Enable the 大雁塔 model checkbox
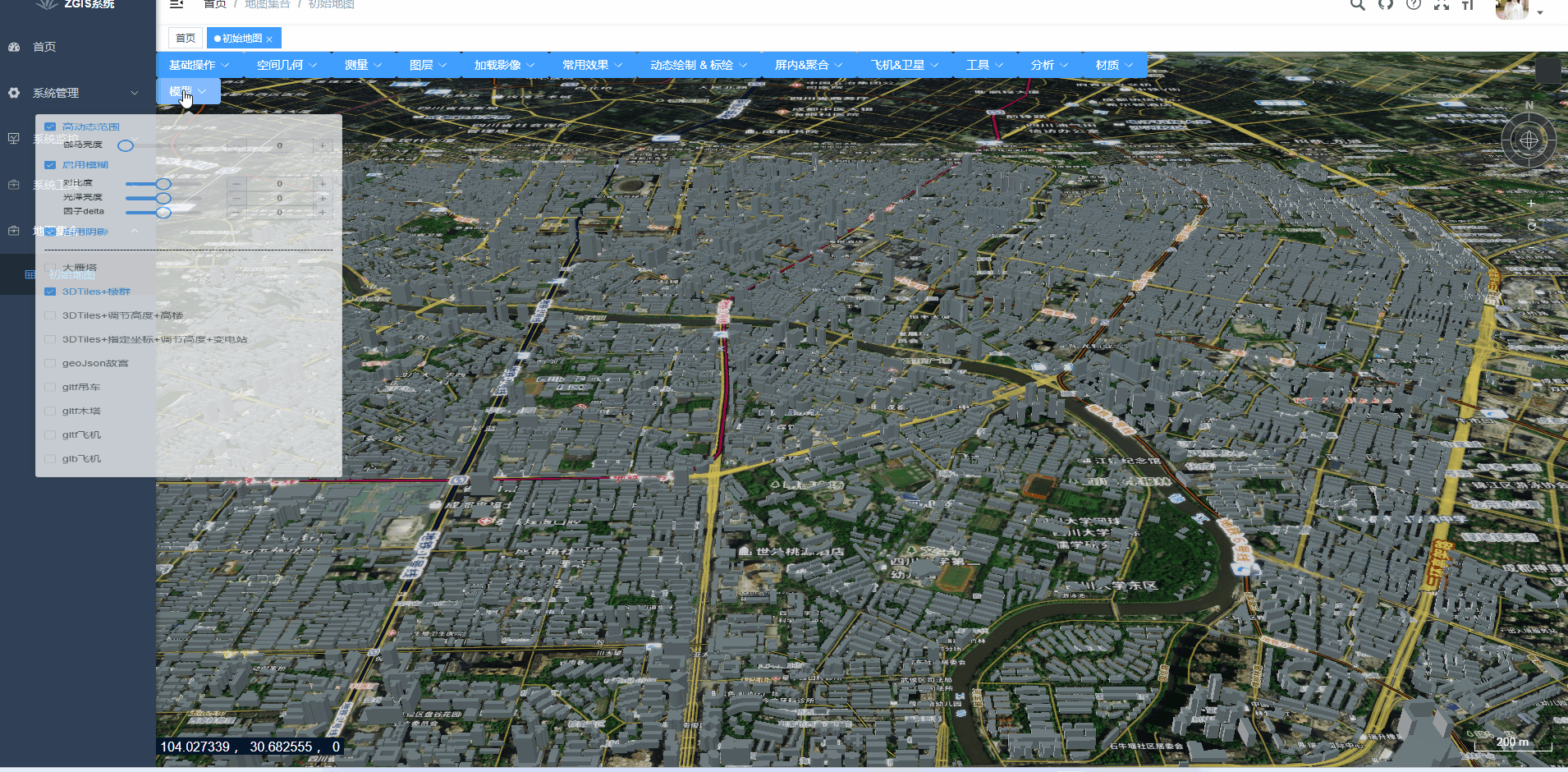Screen dimensions: 1568x772 coord(50,267)
